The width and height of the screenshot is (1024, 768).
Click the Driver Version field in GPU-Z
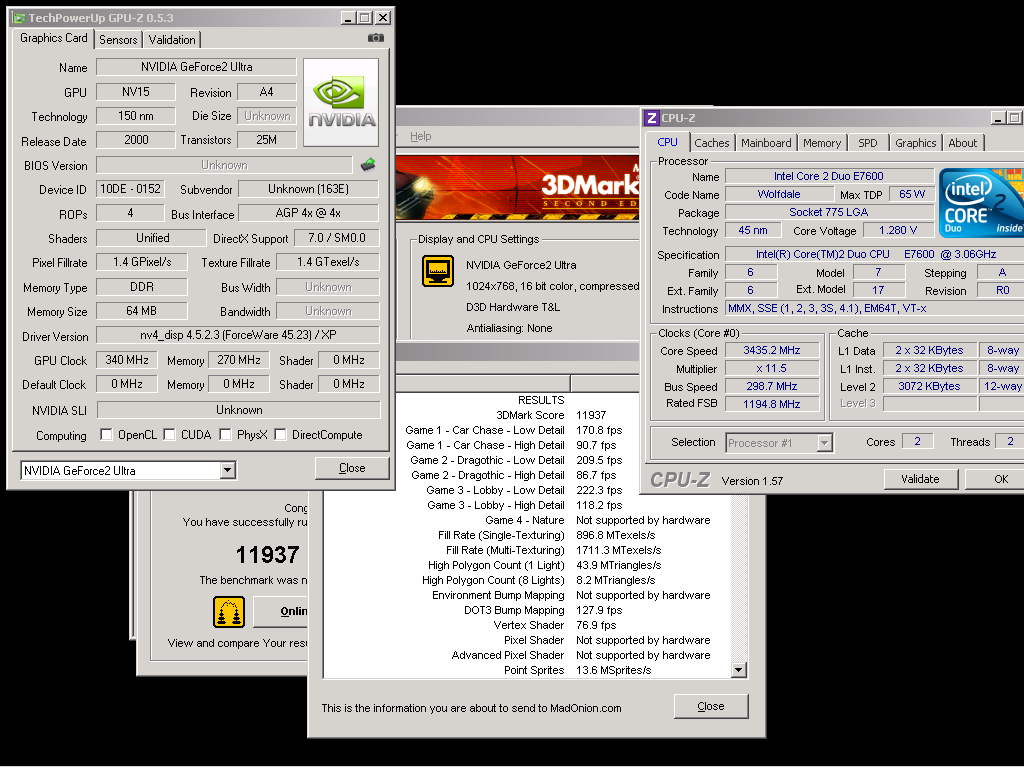tap(238, 335)
